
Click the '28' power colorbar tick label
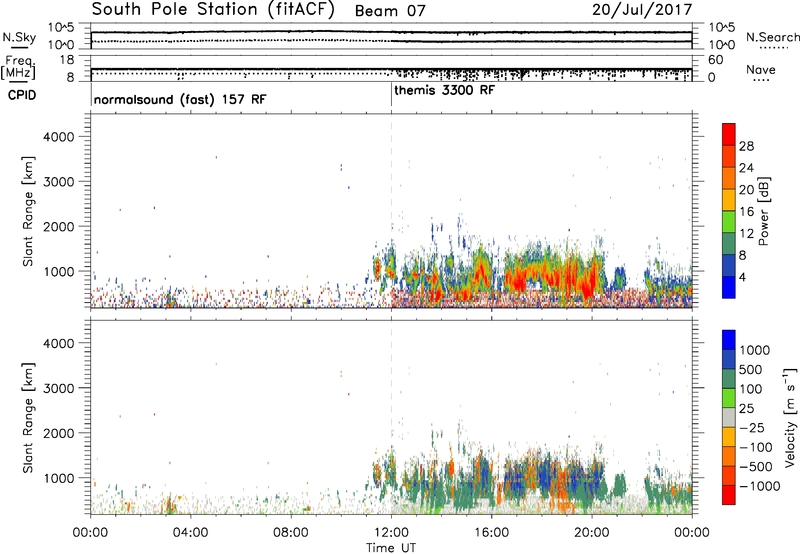746,146
